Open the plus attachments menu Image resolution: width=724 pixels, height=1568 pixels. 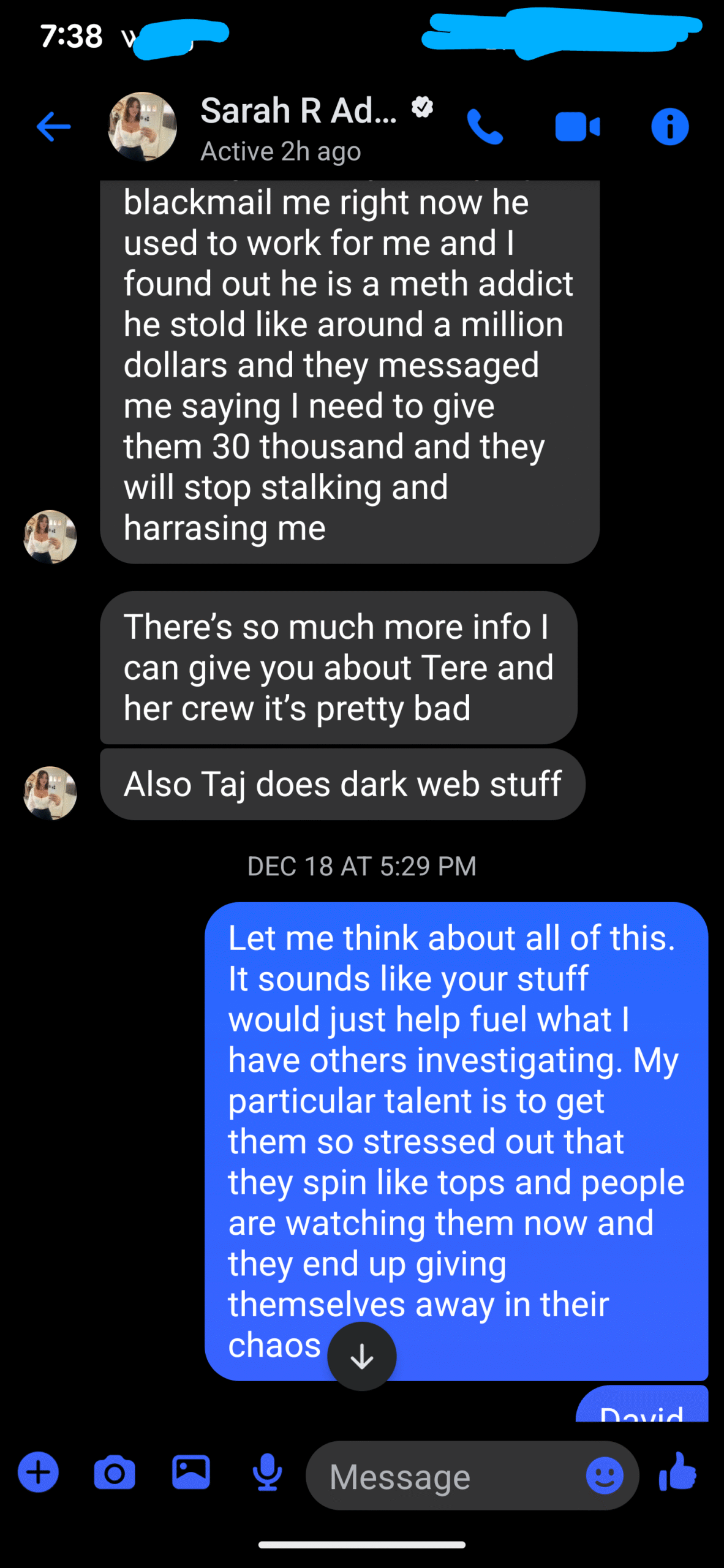(x=38, y=1472)
